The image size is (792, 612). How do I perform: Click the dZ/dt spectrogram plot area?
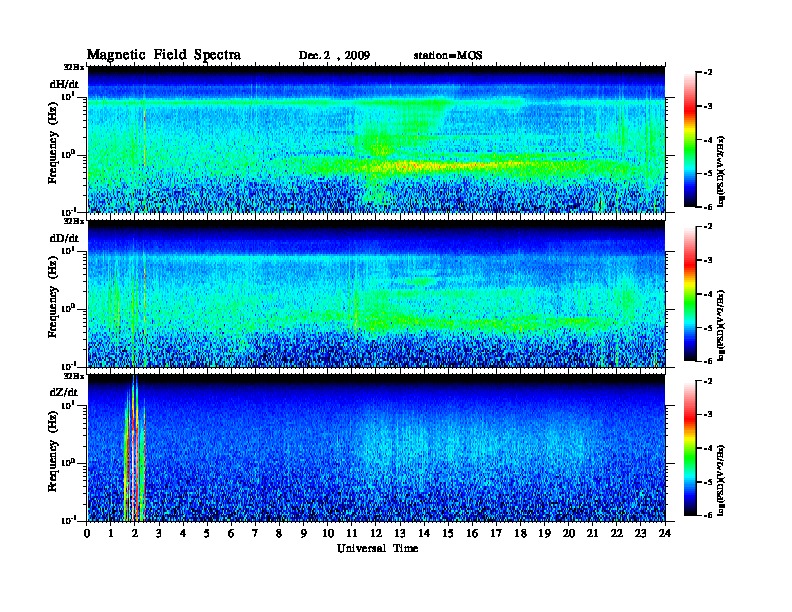[x=376, y=447]
